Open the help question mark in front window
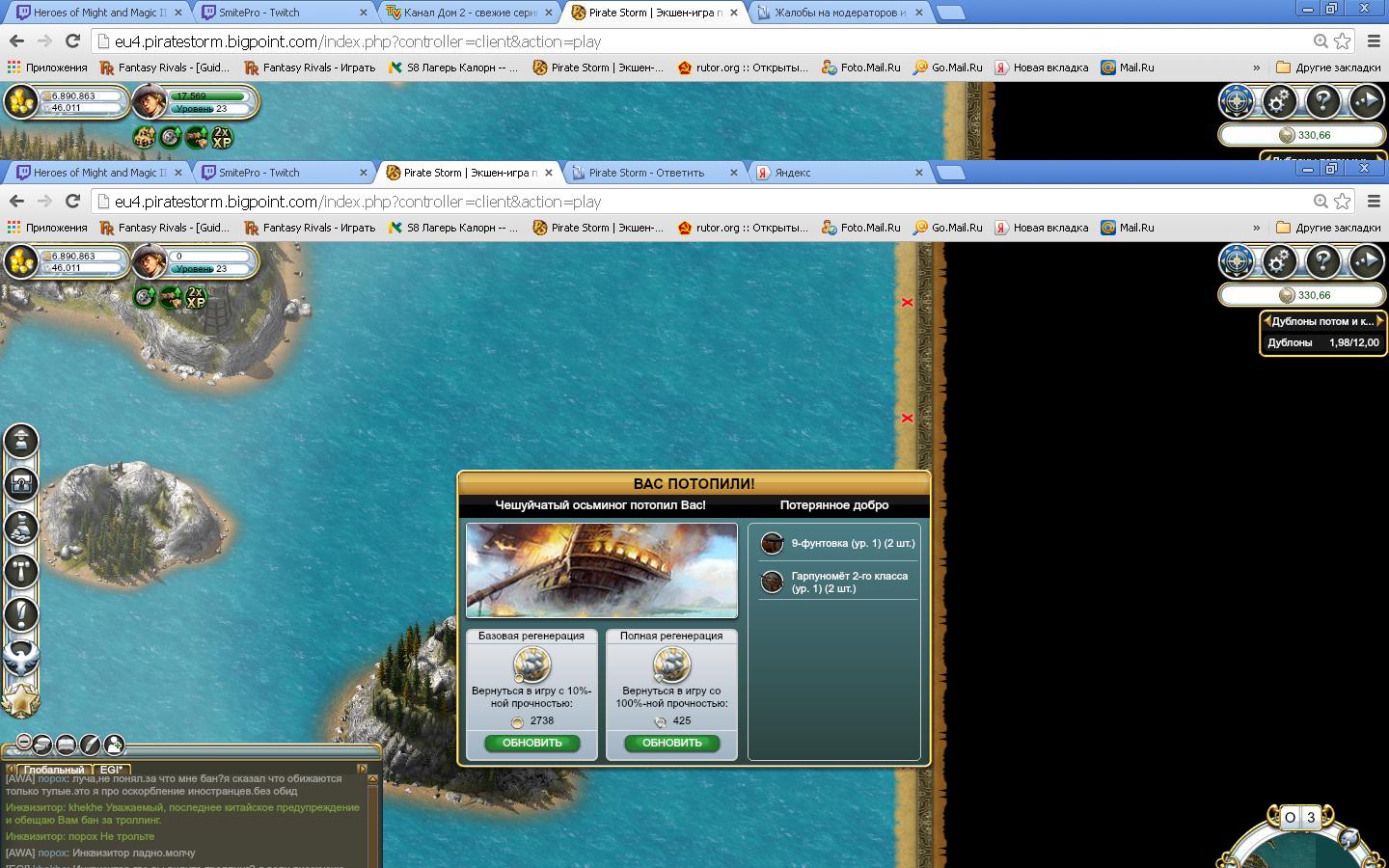 (x=1322, y=261)
